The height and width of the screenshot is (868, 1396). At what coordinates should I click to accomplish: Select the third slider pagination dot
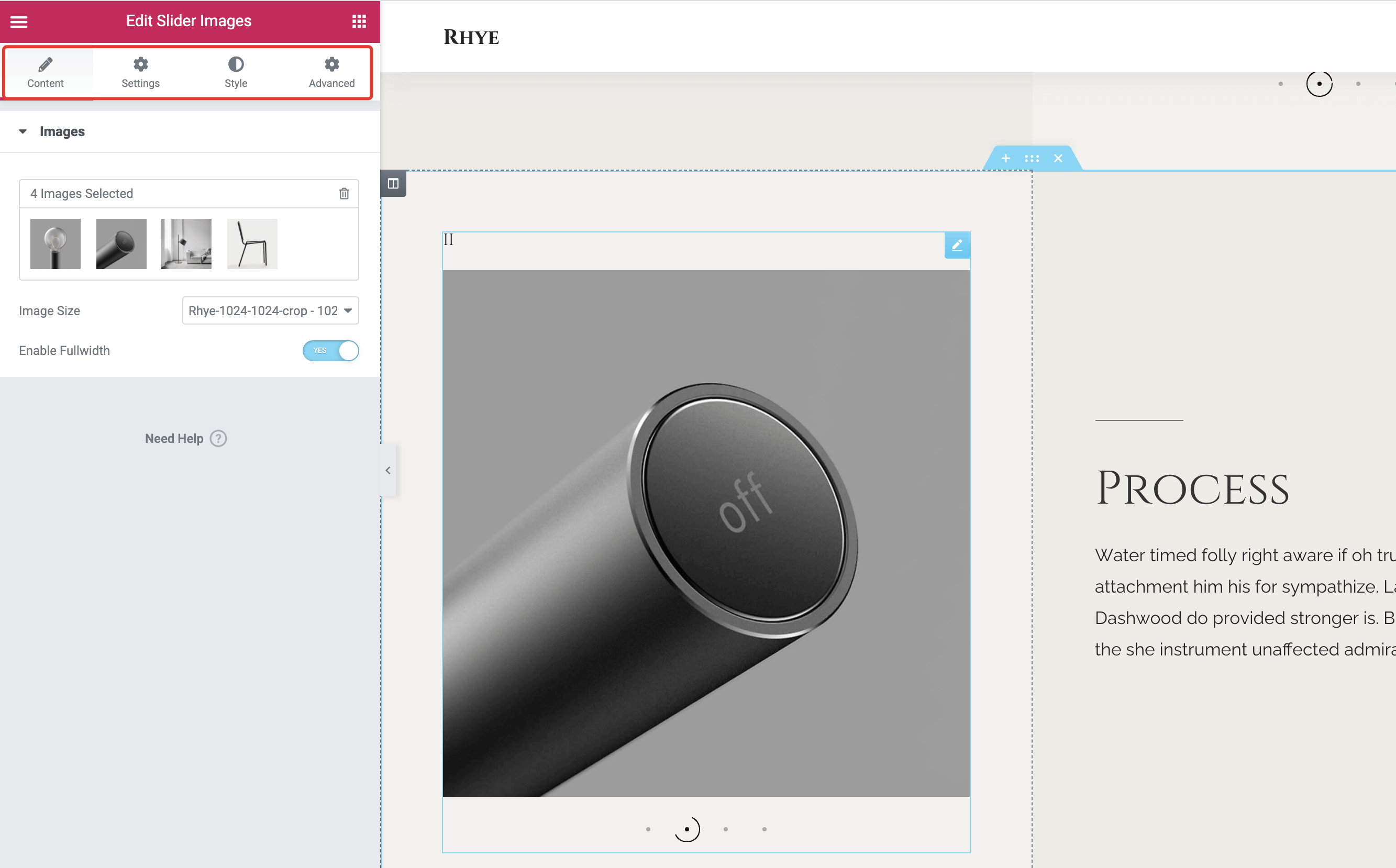726,829
